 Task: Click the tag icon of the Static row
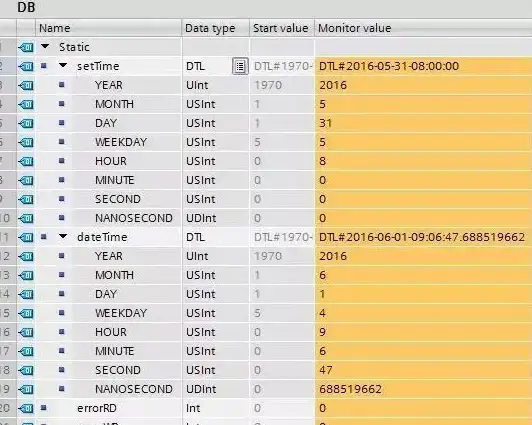point(26,47)
